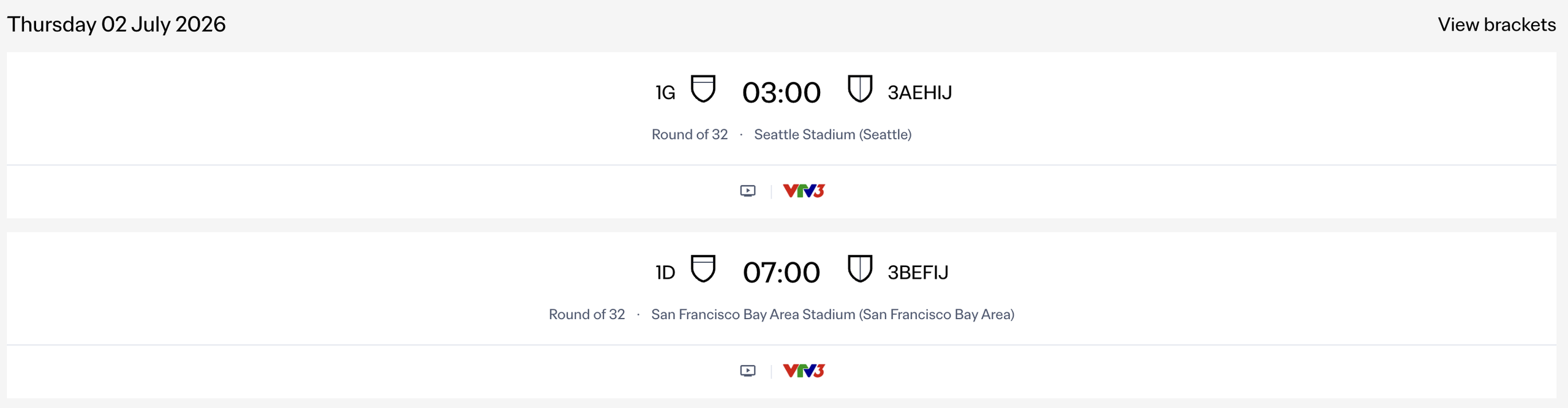Click the 3BEFIJ team shield icon
Viewport: 1568px width, 408px height.
point(859,269)
